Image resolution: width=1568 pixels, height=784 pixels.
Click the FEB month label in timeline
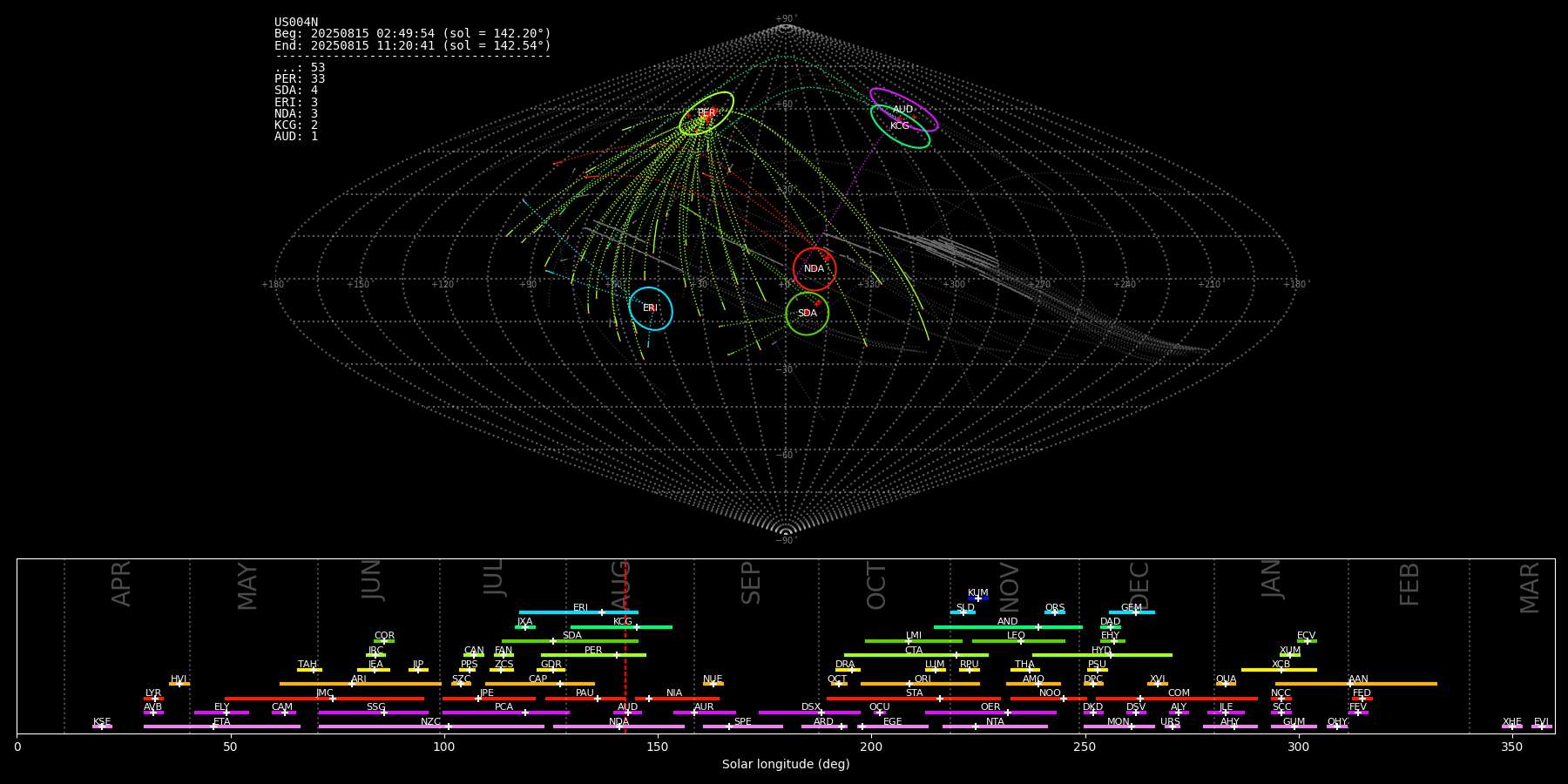point(1409,585)
